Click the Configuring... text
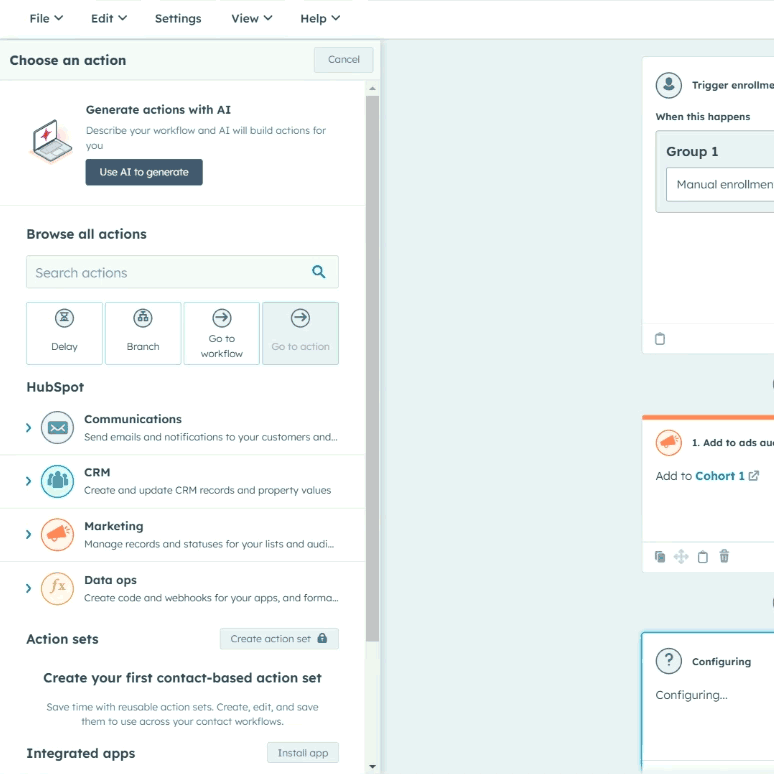 point(691,695)
